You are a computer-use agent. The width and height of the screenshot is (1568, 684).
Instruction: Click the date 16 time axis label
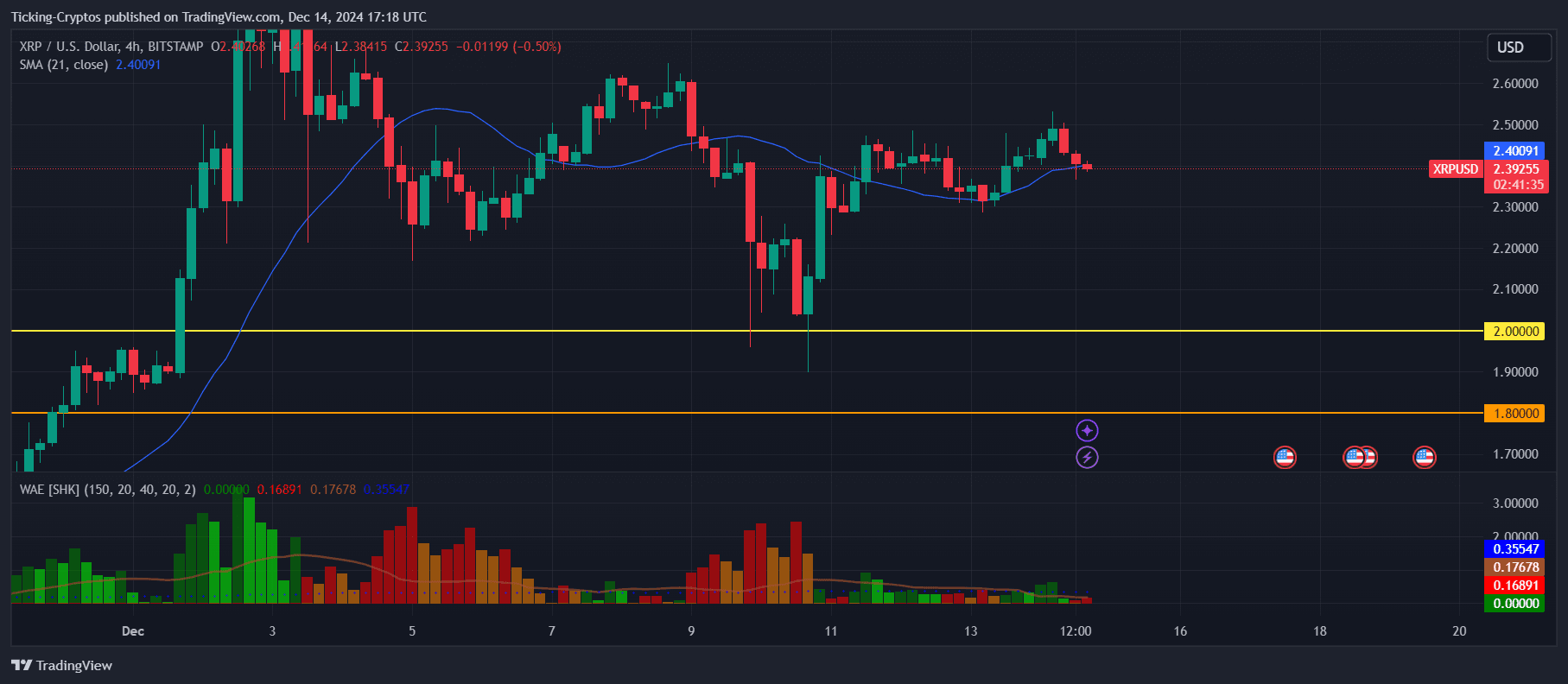pos(1180,631)
